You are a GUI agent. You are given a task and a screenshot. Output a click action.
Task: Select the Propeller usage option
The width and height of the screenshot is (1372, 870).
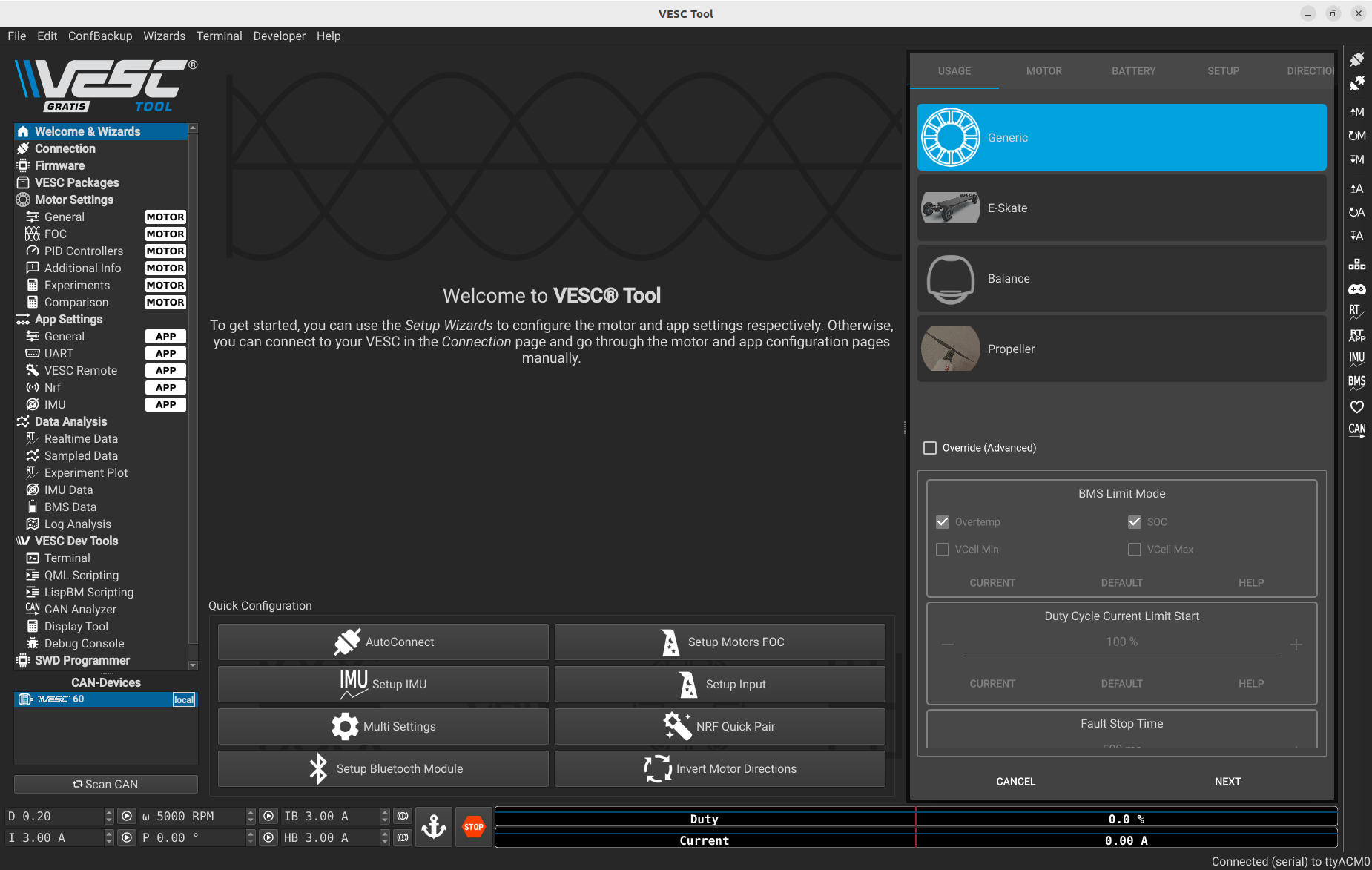(1122, 349)
